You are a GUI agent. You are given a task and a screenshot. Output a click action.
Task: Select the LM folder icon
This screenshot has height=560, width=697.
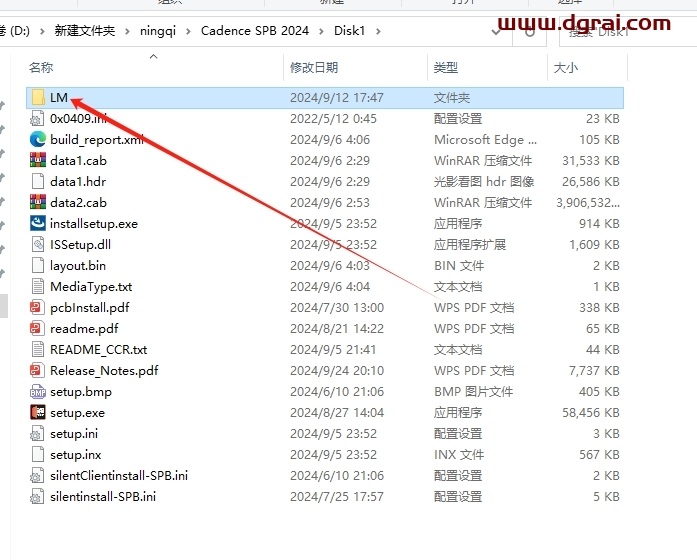[x=38, y=97]
